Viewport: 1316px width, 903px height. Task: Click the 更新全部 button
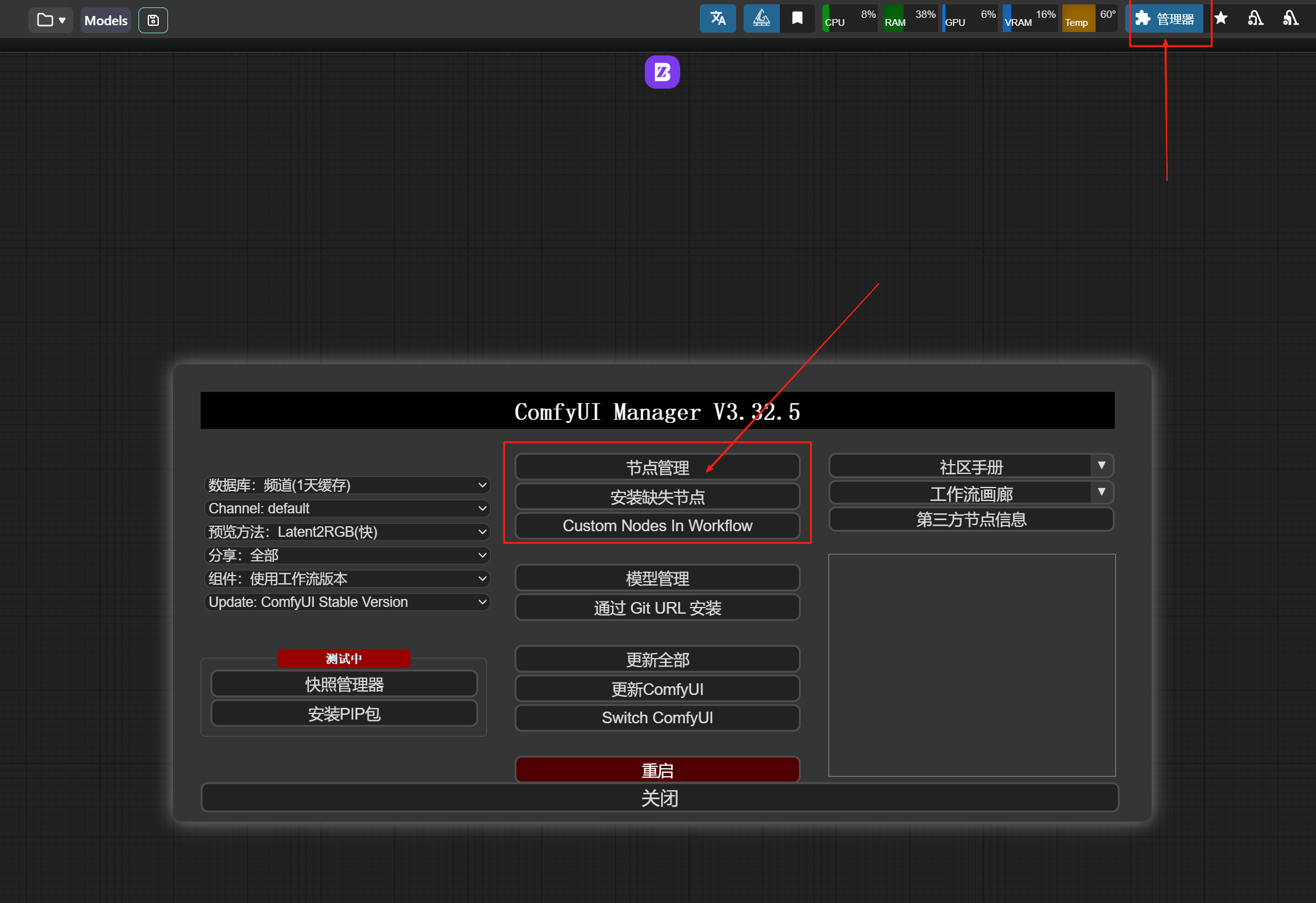pyautogui.click(x=657, y=659)
